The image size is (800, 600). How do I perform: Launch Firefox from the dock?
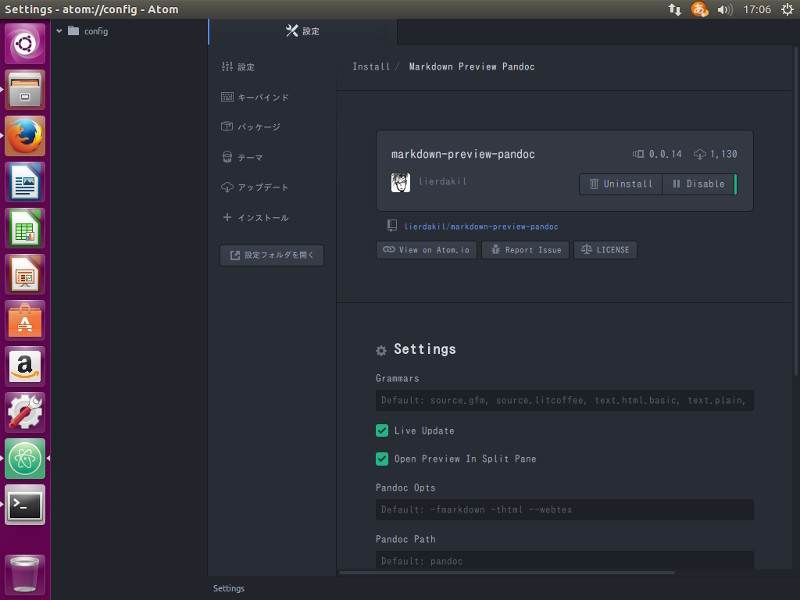pos(25,136)
